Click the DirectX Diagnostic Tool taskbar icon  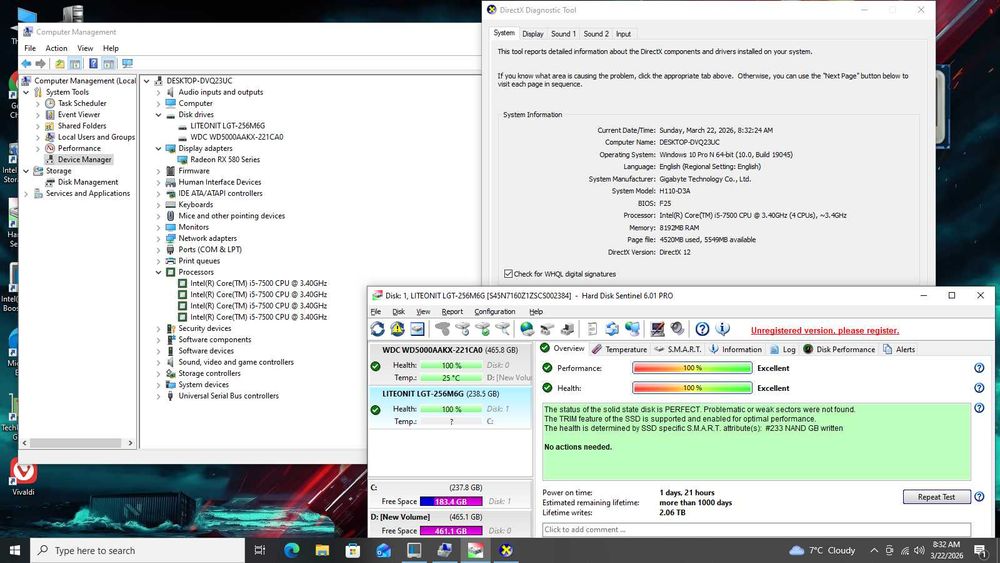(506, 550)
